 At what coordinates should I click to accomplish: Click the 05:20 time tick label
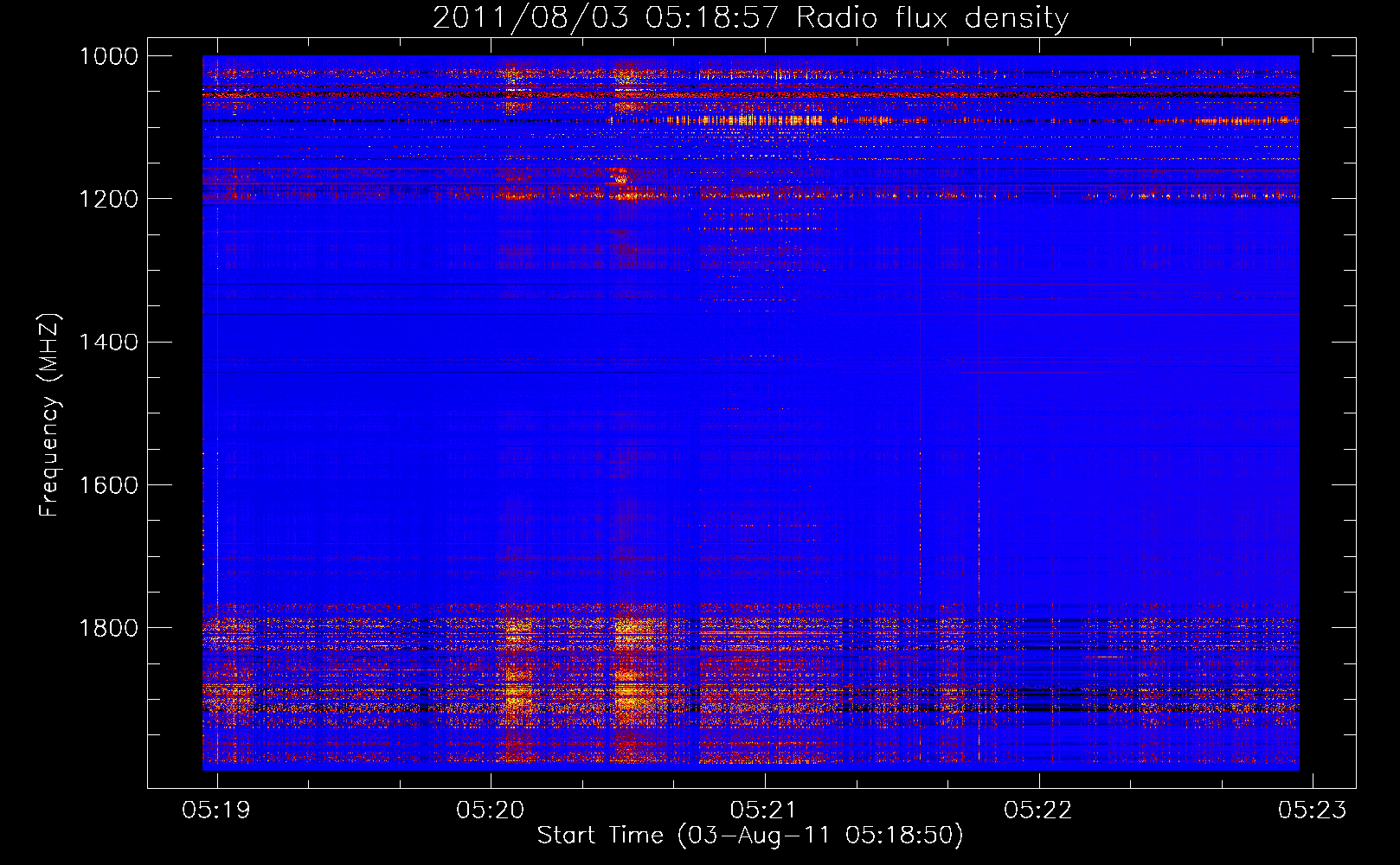coord(491,810)
